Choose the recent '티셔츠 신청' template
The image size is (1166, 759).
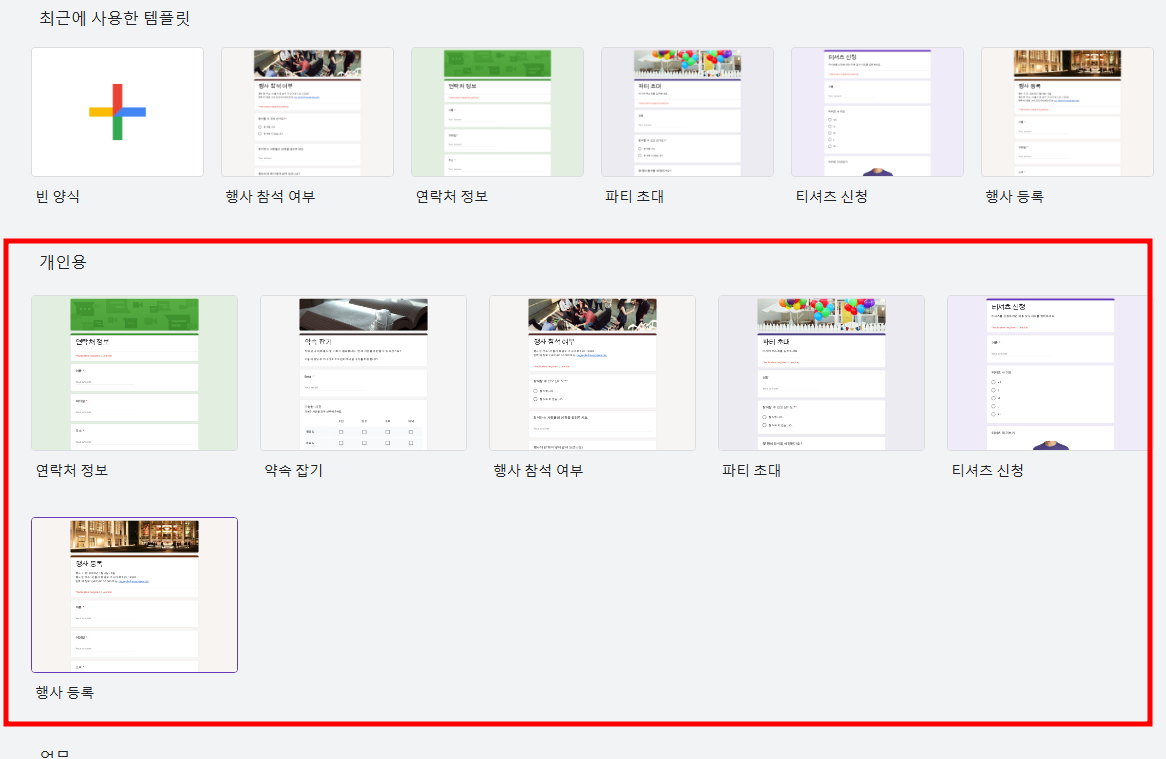coord(877,111)
